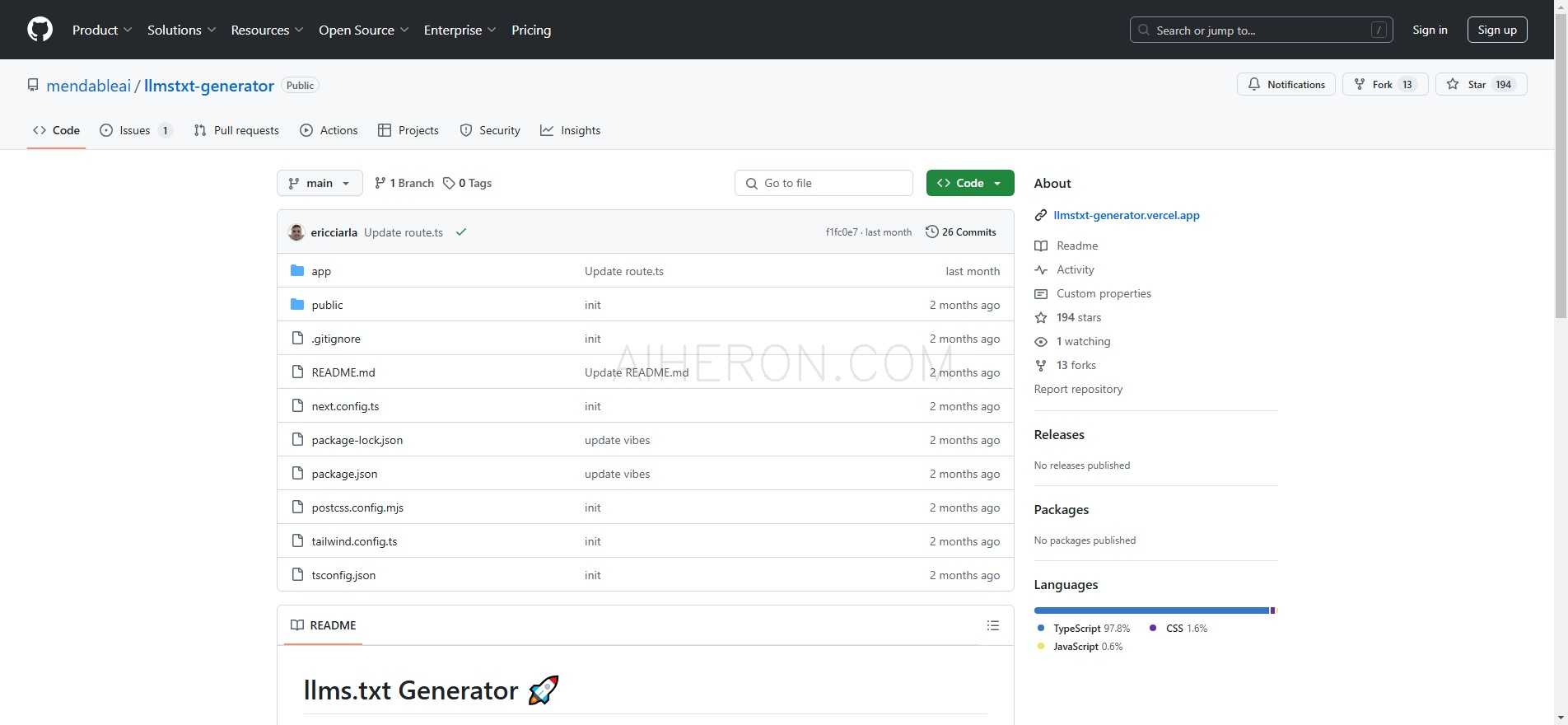
Task: Click the star icon to star repository
Action: pyautogui.click(x=1453, y=84)
